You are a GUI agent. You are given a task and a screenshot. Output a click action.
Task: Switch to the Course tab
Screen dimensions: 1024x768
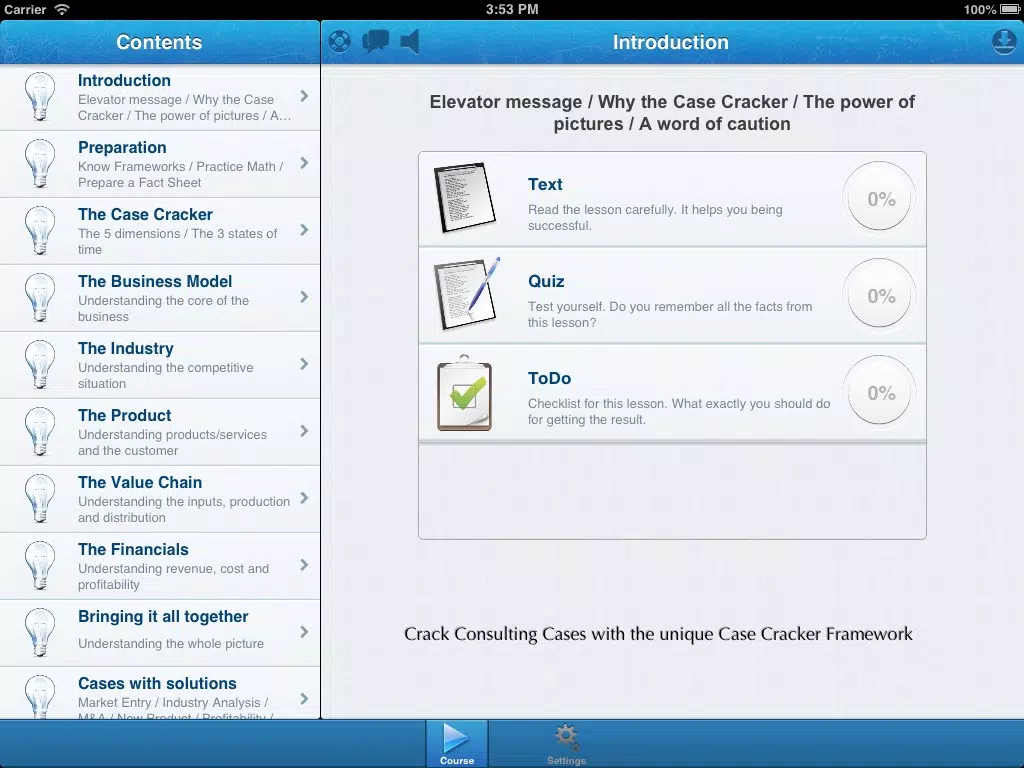456,744
